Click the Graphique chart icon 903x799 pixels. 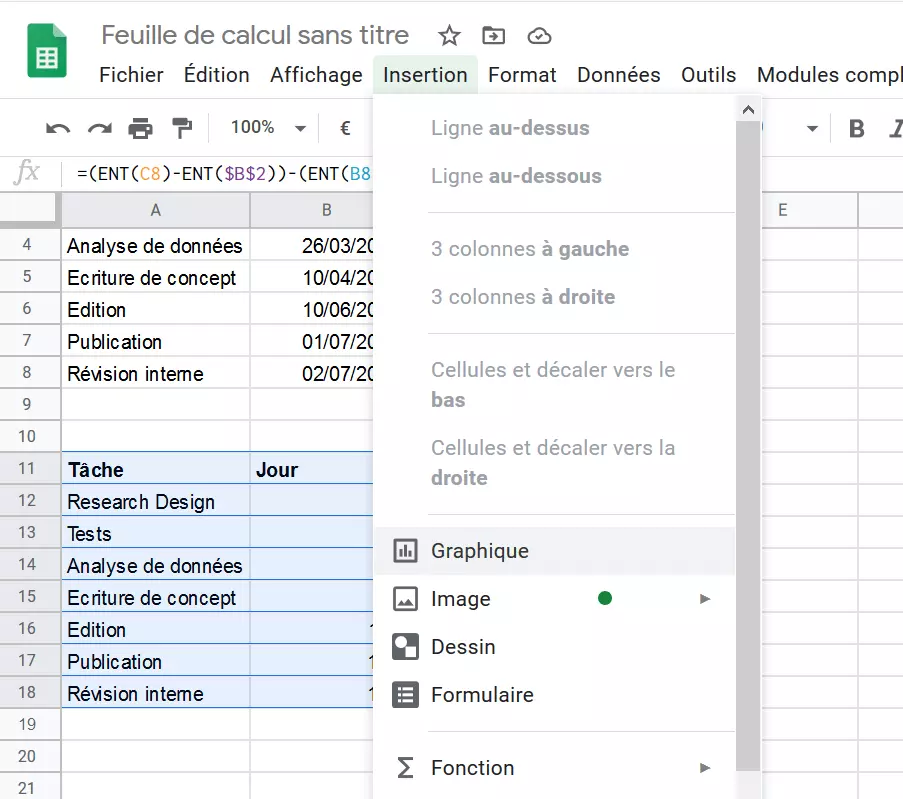[x=405, y=551]
